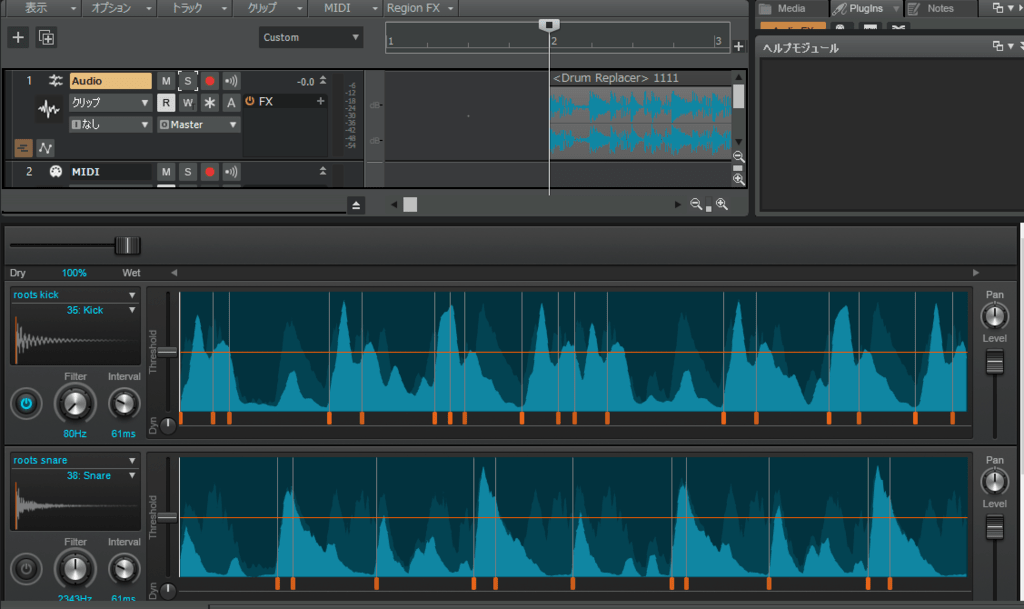Click the Dry/Wet mix slider handle
Screen dimensions: 1024x609
point(127,245)
